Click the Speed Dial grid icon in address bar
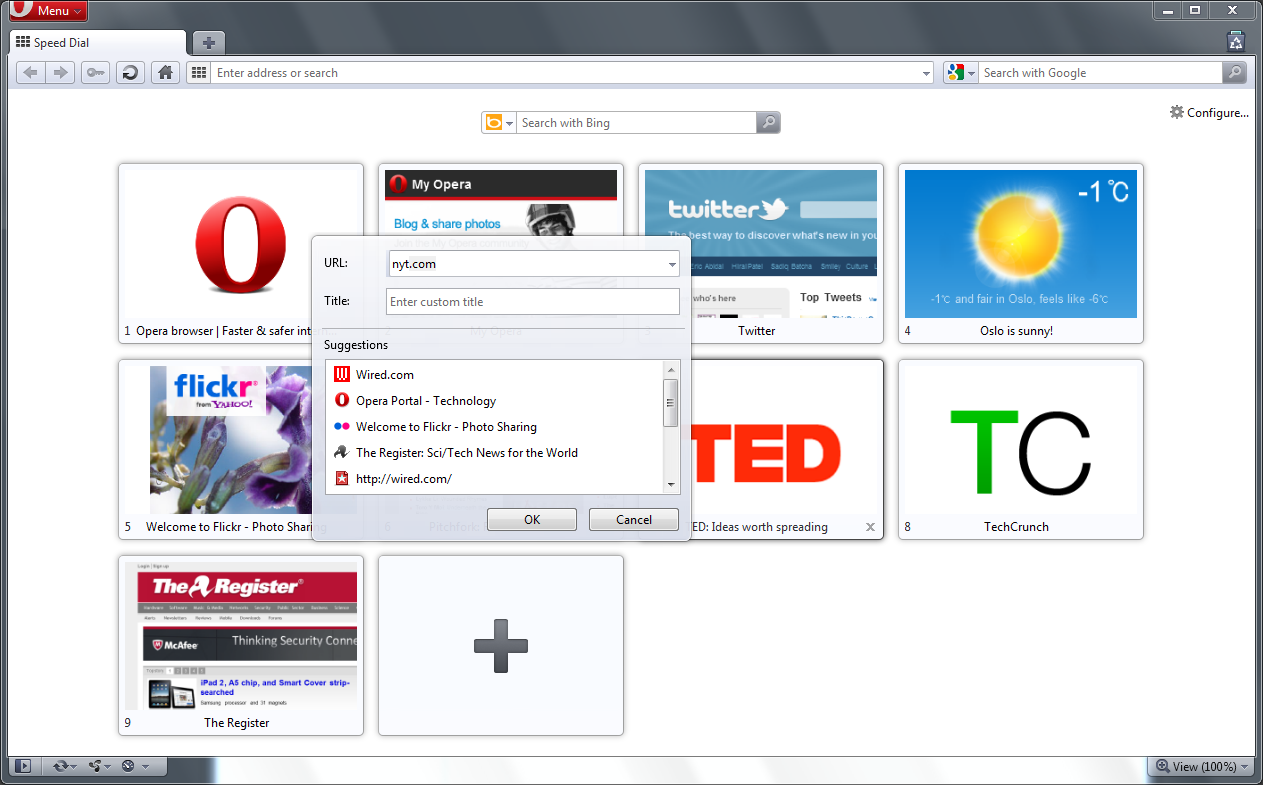Screen dimensions: 1263x785 [199, 73]
